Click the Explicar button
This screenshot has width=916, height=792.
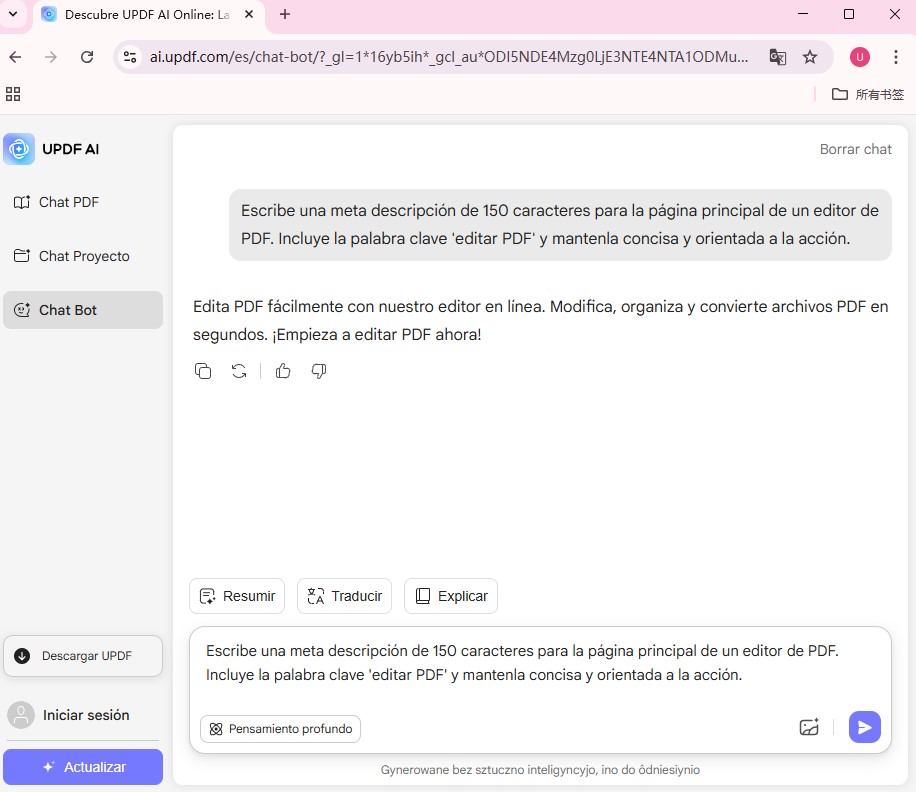tap(451, 596)
